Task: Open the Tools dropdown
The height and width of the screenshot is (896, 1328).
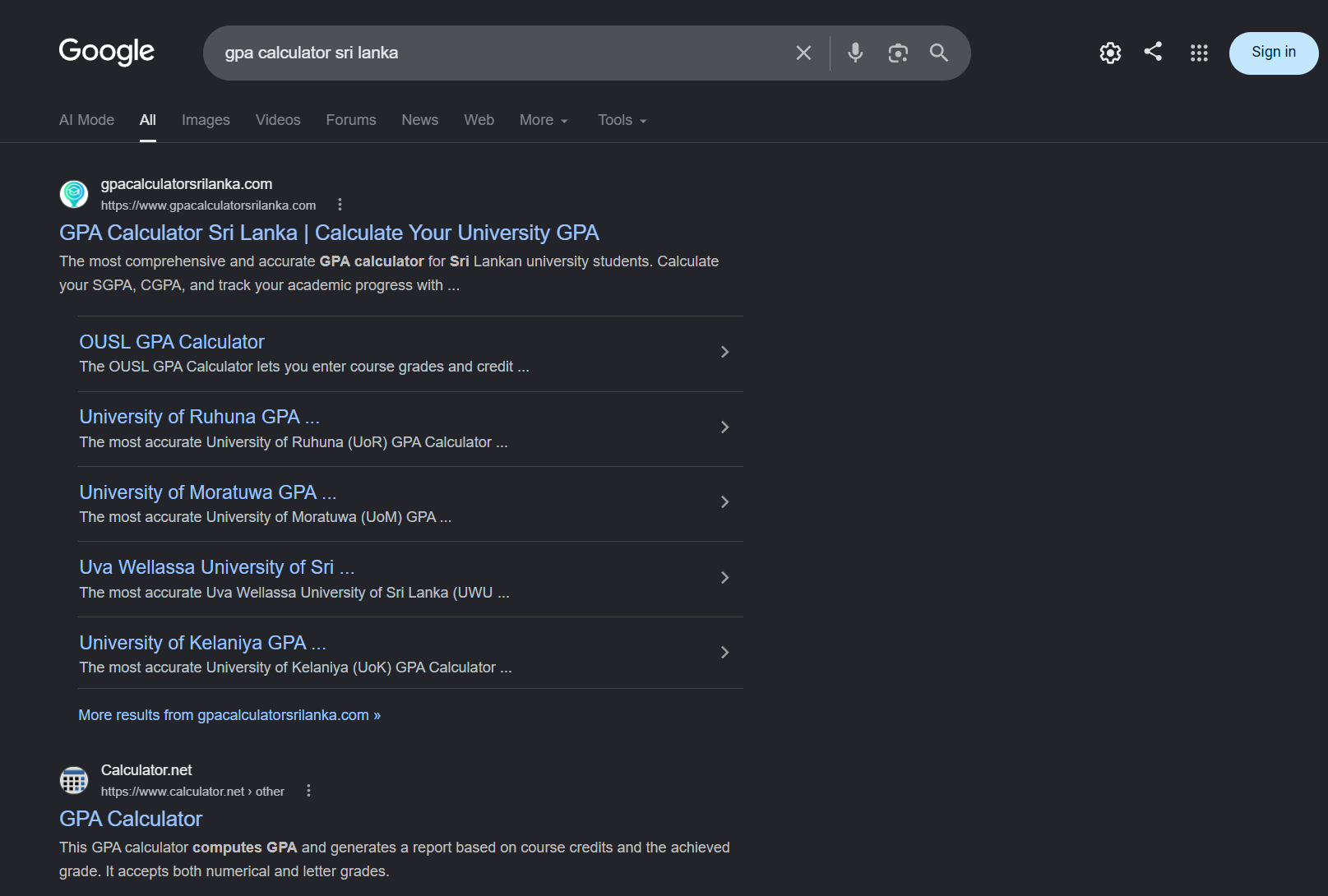Action: [622, 120]
